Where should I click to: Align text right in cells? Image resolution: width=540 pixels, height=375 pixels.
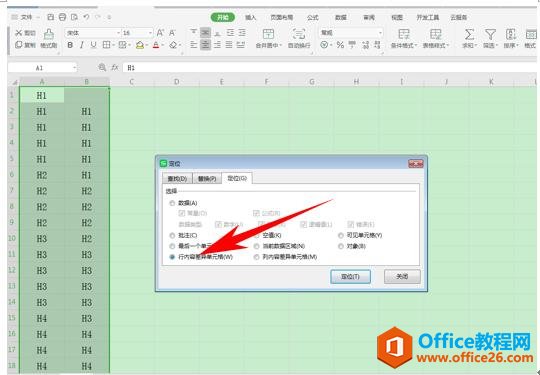click(x=217, y=45)
